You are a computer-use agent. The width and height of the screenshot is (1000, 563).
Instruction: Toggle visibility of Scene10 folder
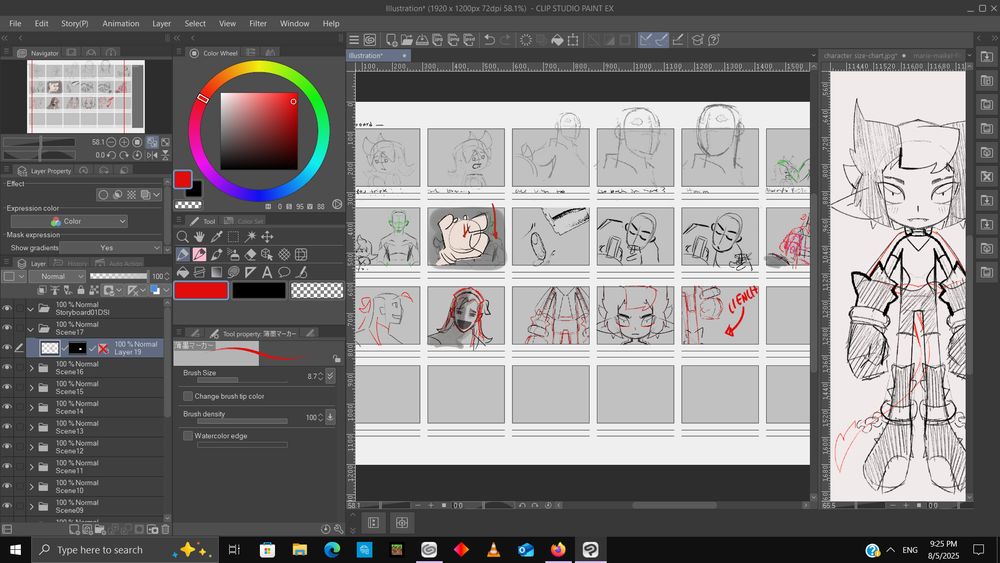click(7, 486)
